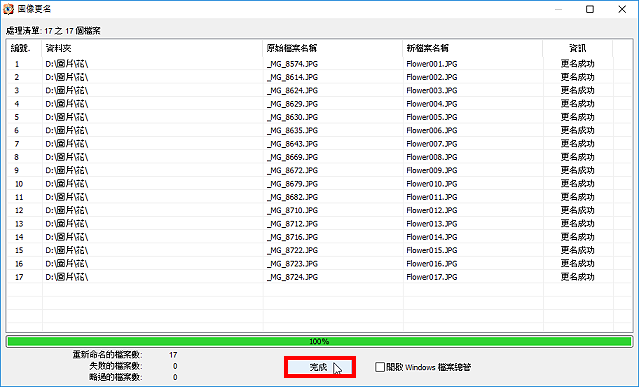This screenshot has height=387, width=639.
Task: Close the 圖像更名 window
Action: point(622,9)
